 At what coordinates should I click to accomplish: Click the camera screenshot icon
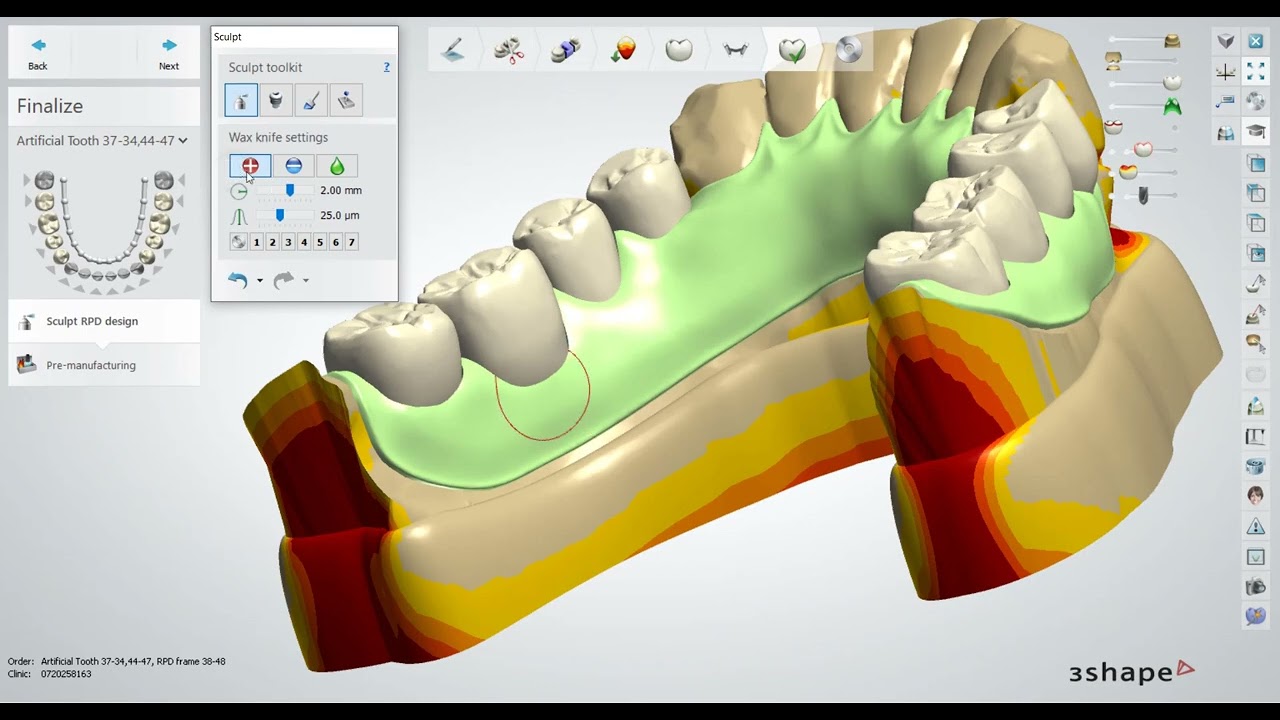pyautogui.click(x=1256, y=587)
